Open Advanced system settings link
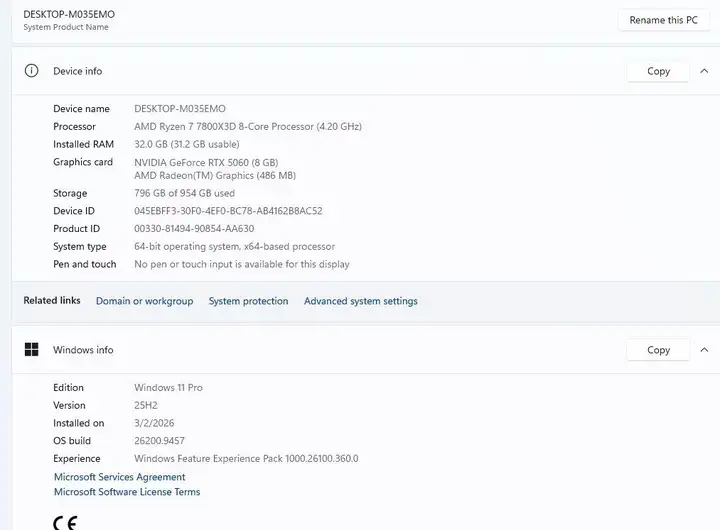The width and height of the screenshot is (720, 530). (360, 301)
